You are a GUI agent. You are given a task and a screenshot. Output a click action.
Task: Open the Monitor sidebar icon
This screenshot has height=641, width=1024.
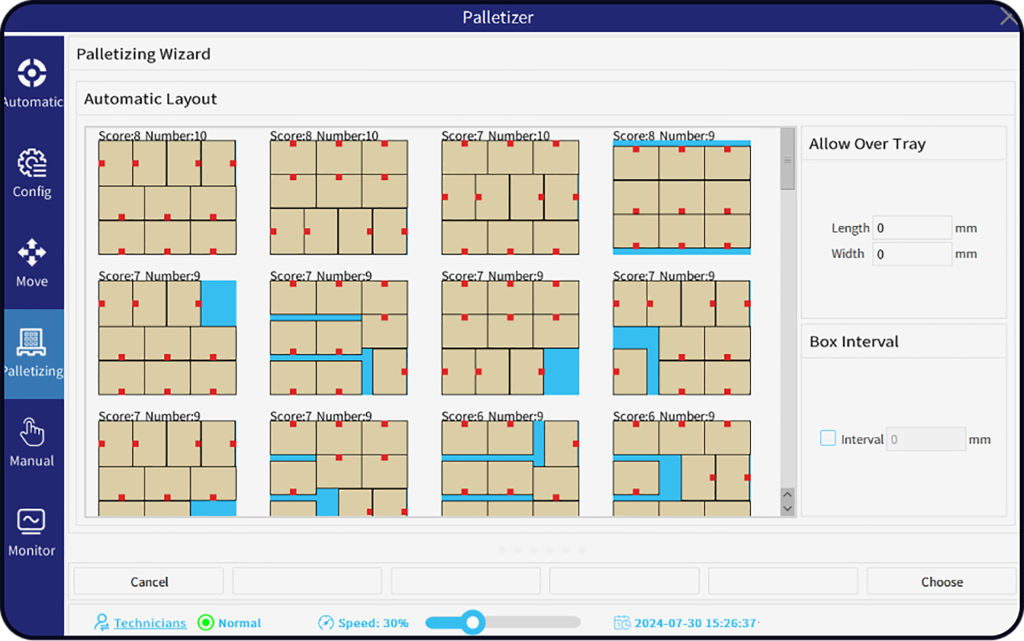pos(32,523)
